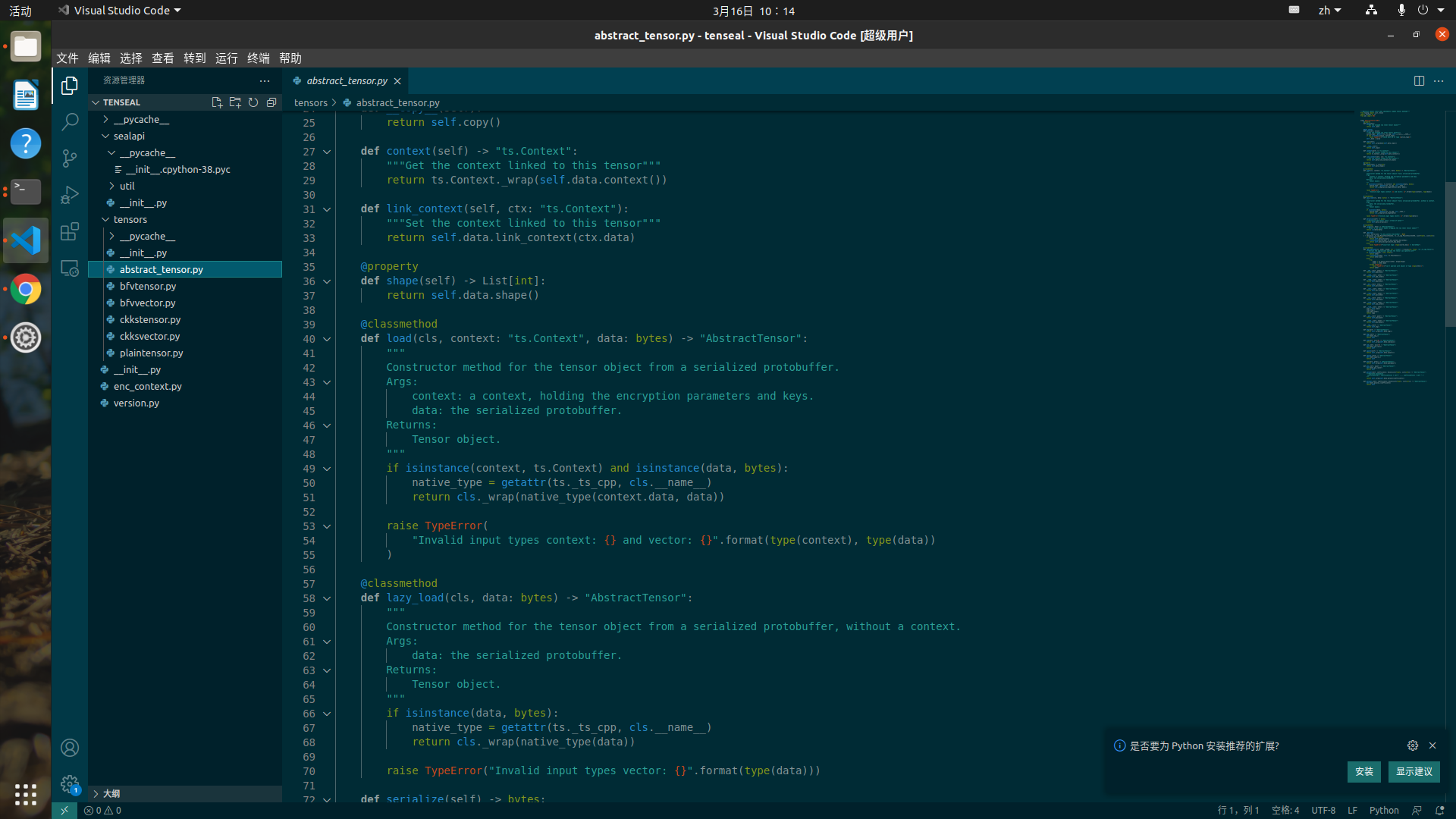Click the New File icon in explorer
The height and width of the screenshot is (819, 1456).
(217, 102)
